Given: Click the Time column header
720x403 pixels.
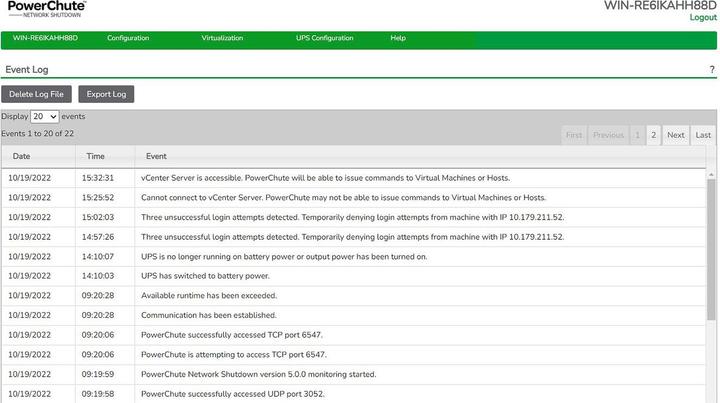Looking at the screenshot, I should 105,157.
